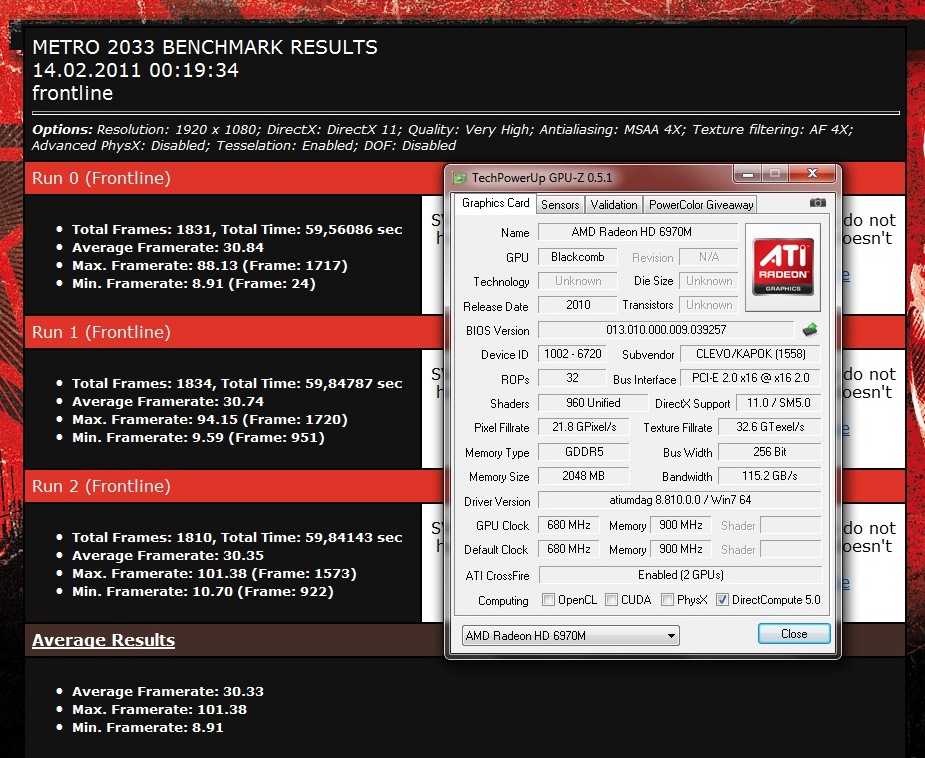Click the GPU field showing Blackcomb

[x=578, y=257]
